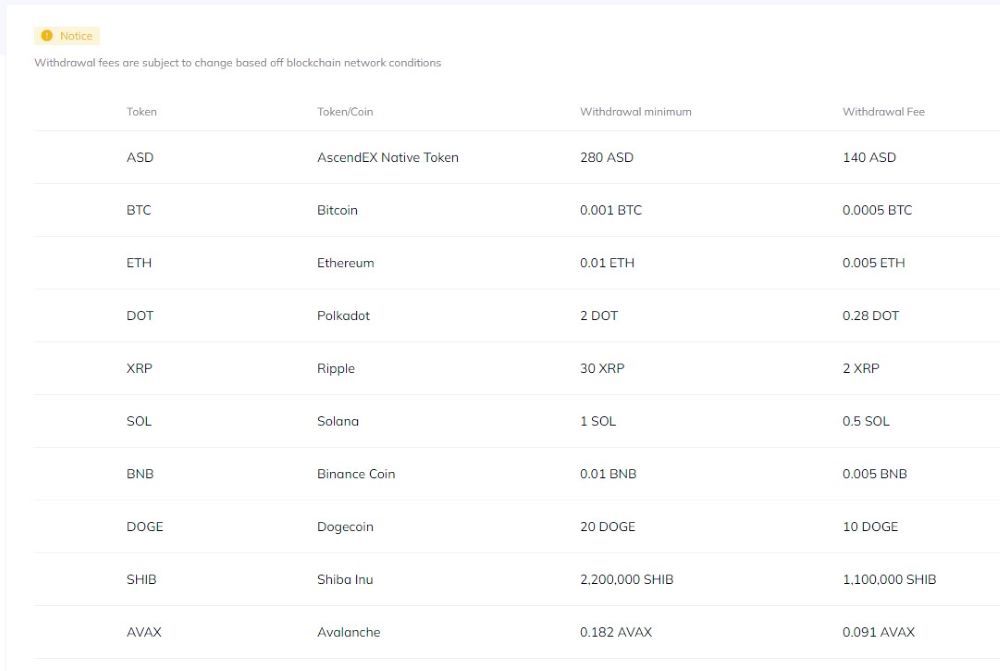This screenshot has height=671, width=1000.
Task: Select the SHIB token cell
Action: pyautogui.click(x=141, y=580)
